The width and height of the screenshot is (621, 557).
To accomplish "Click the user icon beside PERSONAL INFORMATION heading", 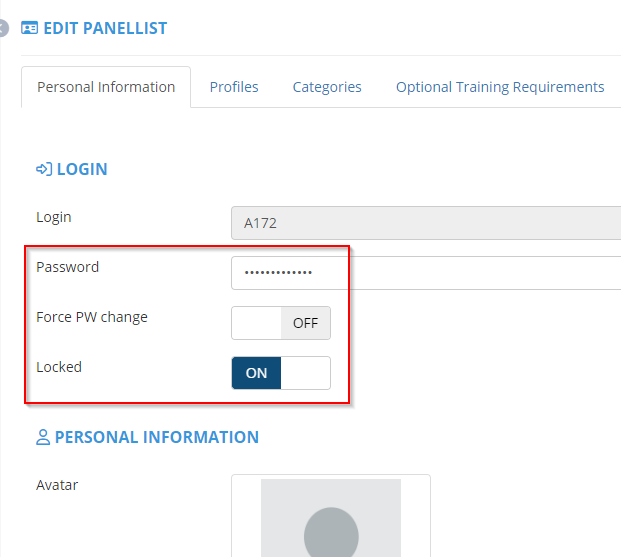I will click(43, 437).
